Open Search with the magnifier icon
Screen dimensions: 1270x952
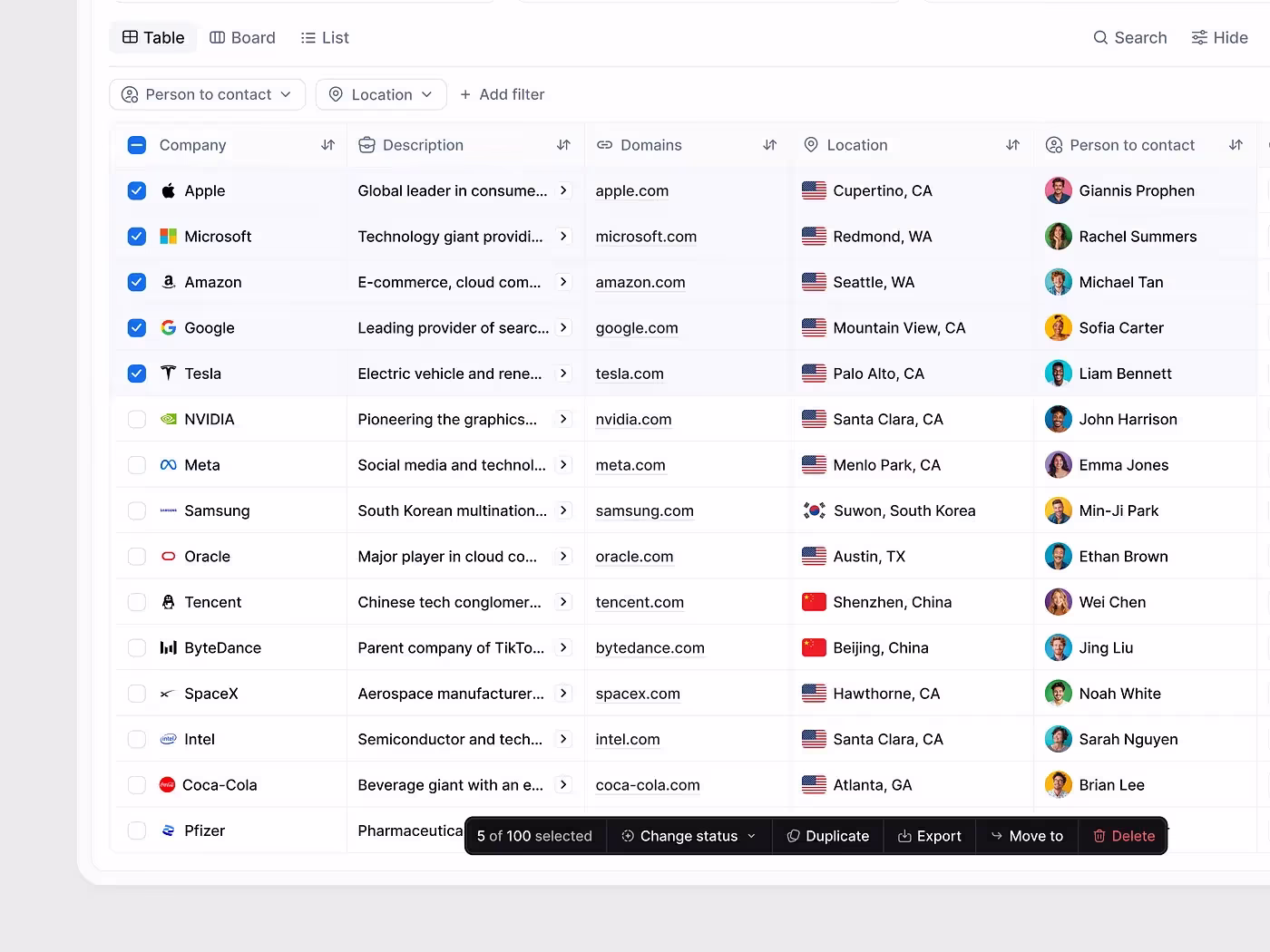pos(1100,38)
